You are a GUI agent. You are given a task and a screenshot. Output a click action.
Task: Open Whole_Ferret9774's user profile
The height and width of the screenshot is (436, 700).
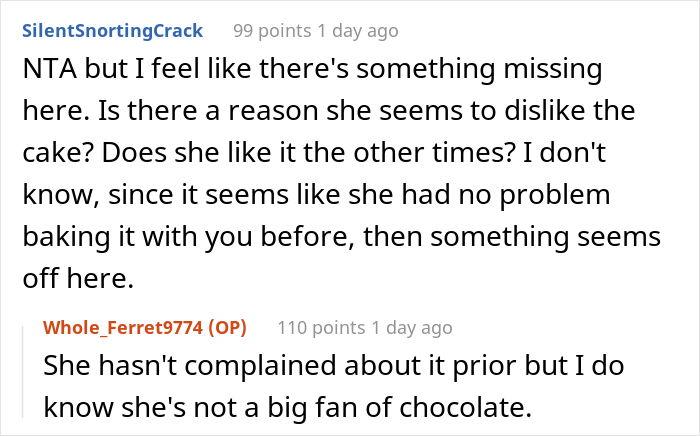(123, 328)
